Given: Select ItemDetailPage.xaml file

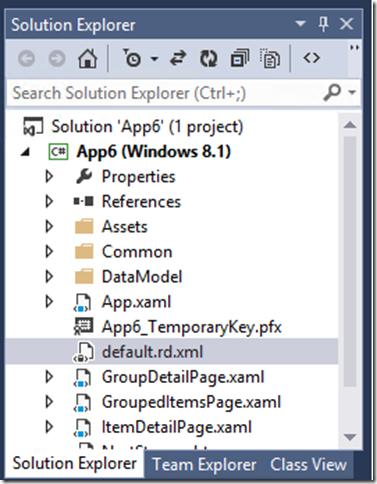Looking at the screenshot, I should pos(177,427).
